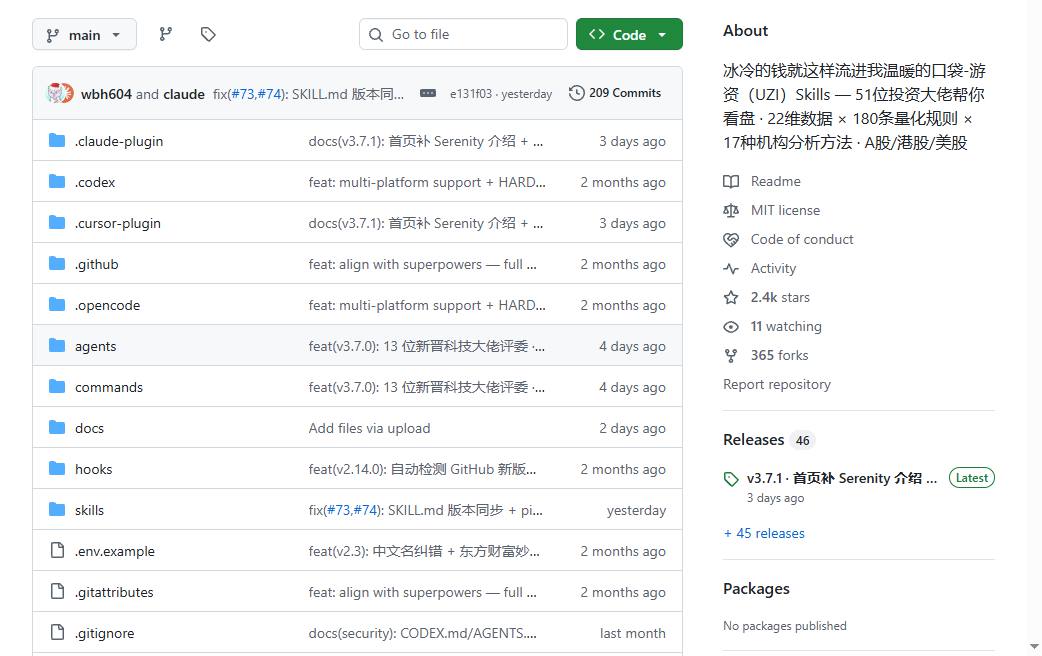Open issue #74 link in skills row
The width and height of the screenshot is (1042, 656).
coord(365,510)
